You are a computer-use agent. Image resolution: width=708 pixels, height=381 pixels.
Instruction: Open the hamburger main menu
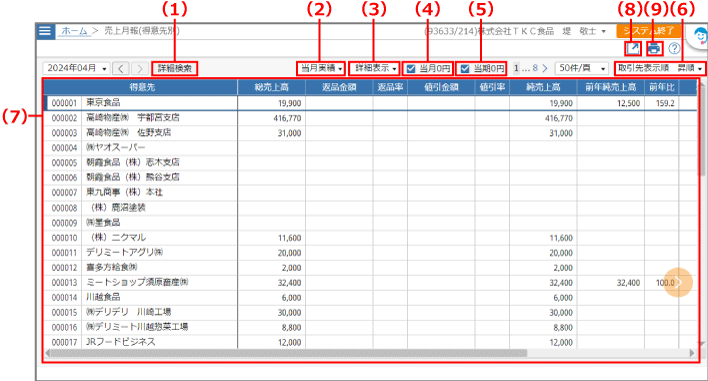[x=45, y=31]
